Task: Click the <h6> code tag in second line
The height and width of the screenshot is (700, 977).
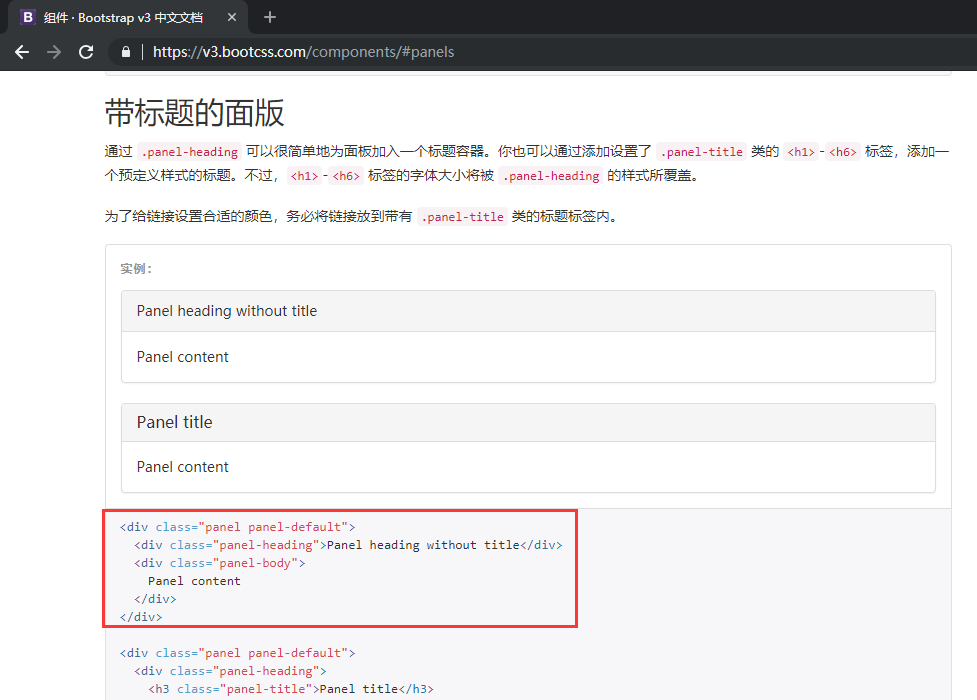Action: [x=346, y=176]
